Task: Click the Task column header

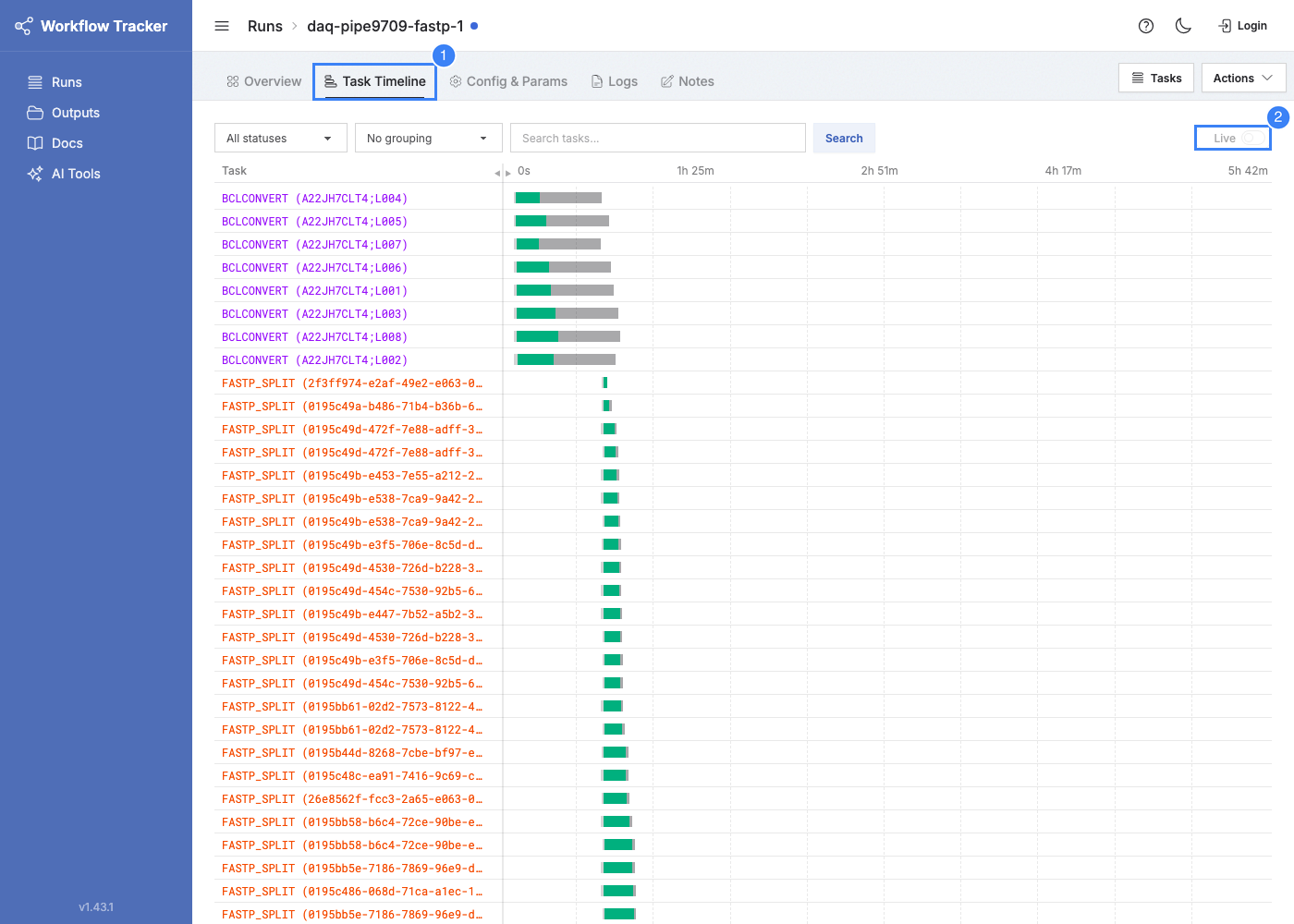Action: [x=234, y=171]
